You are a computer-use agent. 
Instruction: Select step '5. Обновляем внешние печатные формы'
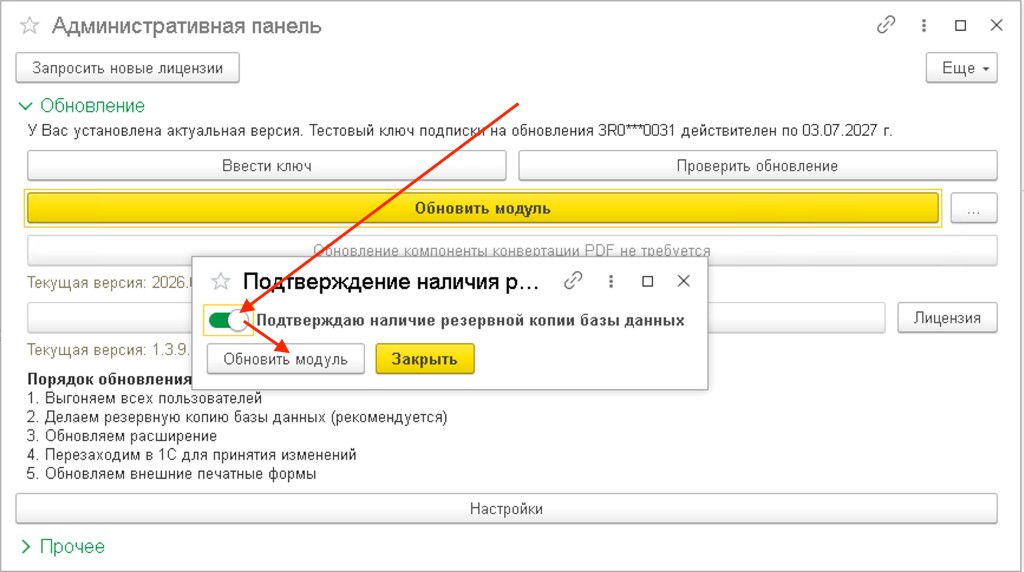[171, 474]
